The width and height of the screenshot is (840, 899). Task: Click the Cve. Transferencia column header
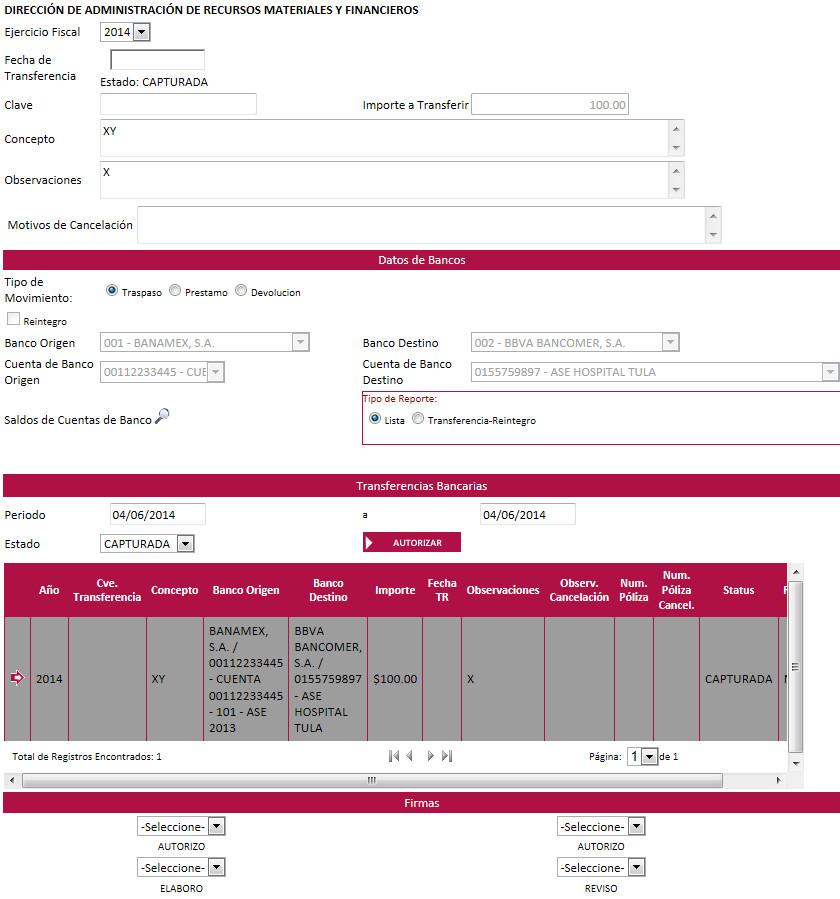107,590
